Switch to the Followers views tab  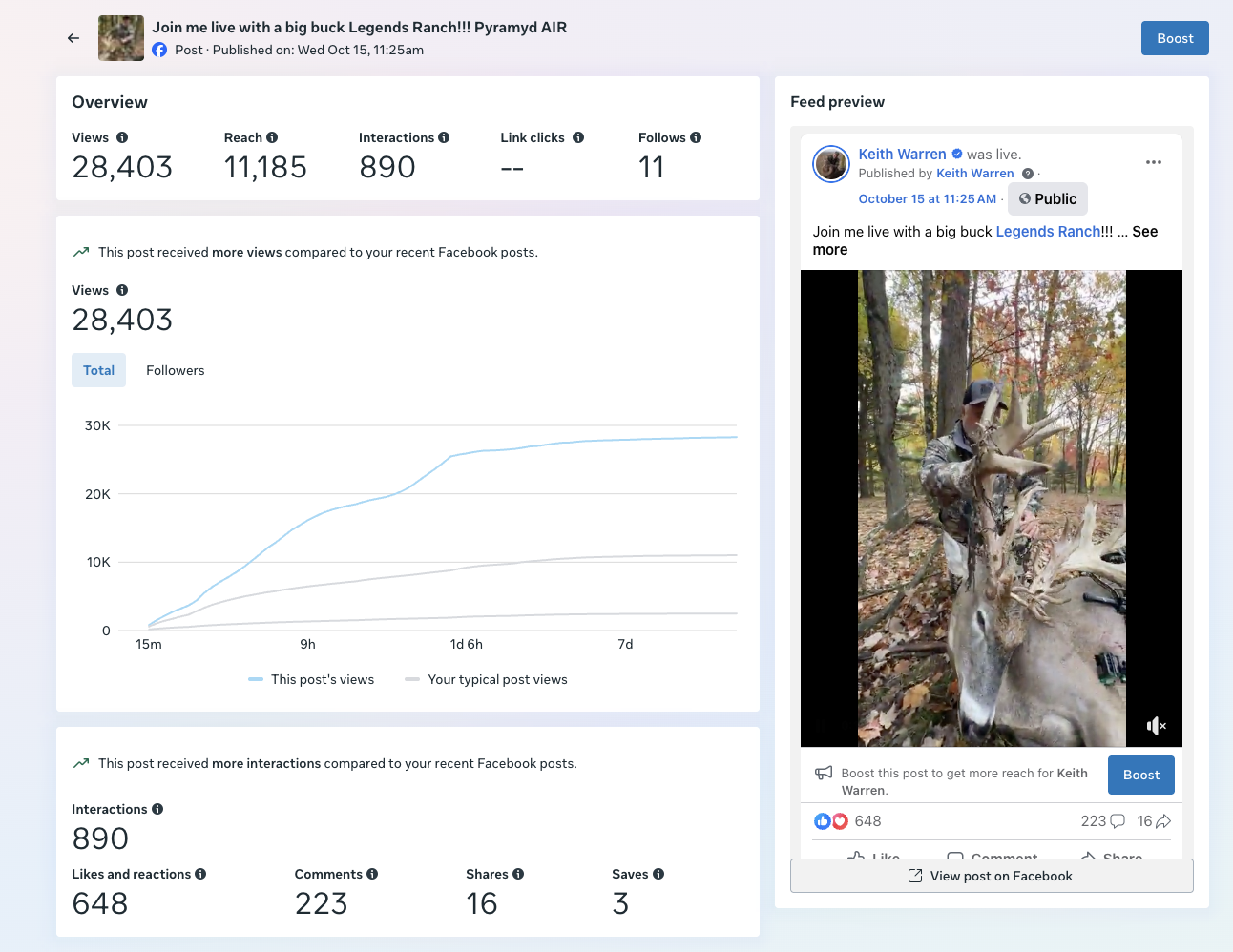pyautogui.click(x=176, y=370)
